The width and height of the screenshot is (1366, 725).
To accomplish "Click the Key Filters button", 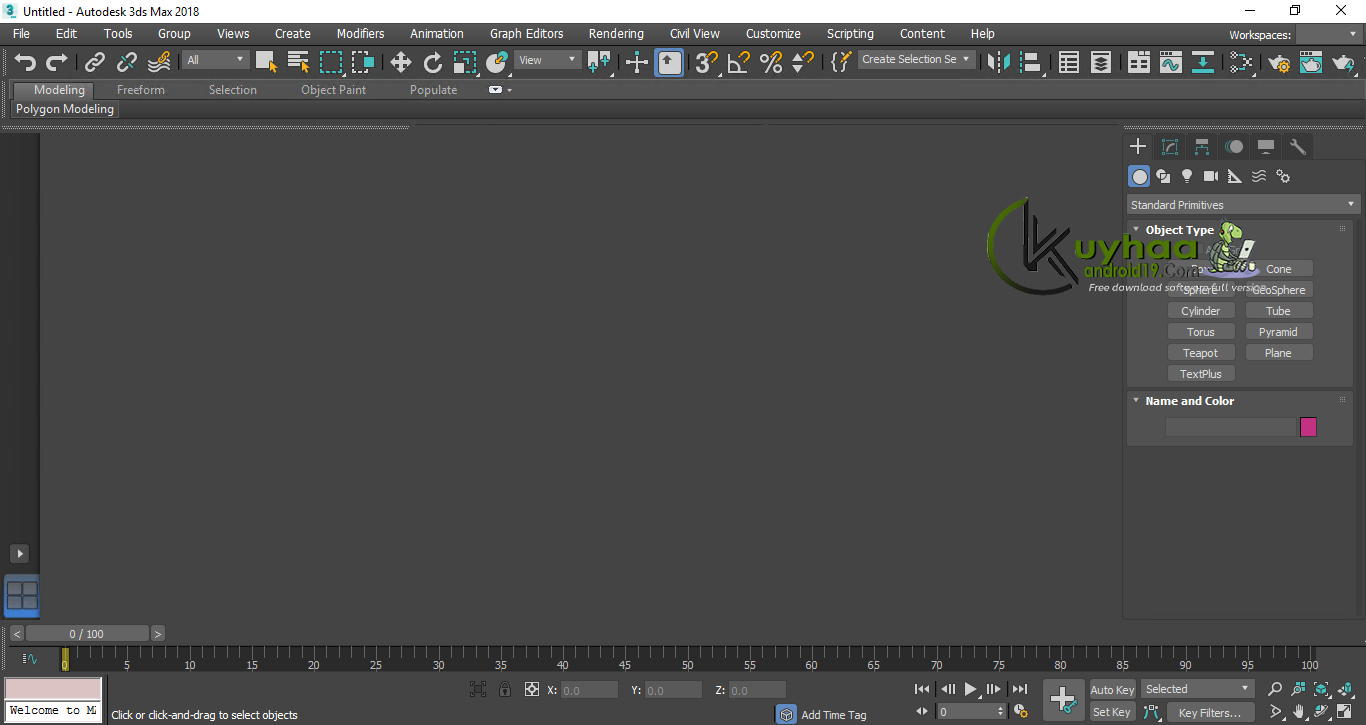I will [1210, 713].
